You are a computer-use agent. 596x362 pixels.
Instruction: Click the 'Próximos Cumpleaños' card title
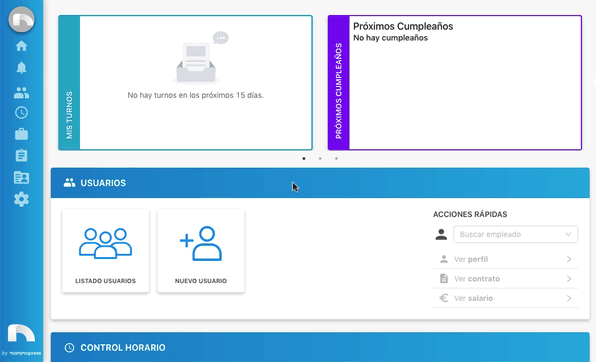(403, 26)
